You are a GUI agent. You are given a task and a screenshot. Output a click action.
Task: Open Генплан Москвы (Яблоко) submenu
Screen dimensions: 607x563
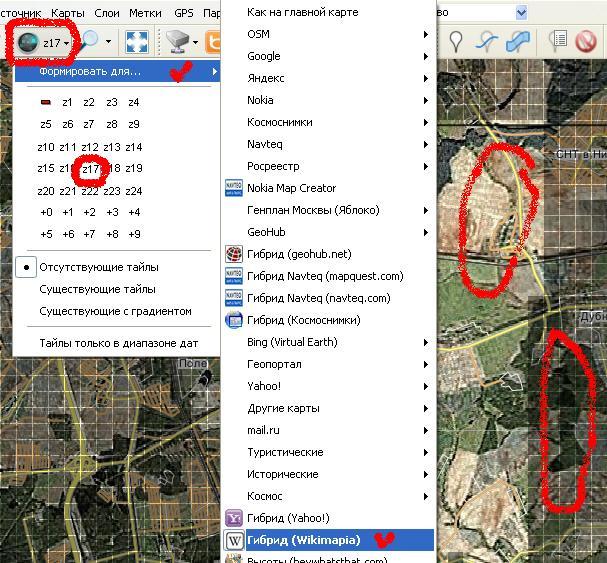329,210
